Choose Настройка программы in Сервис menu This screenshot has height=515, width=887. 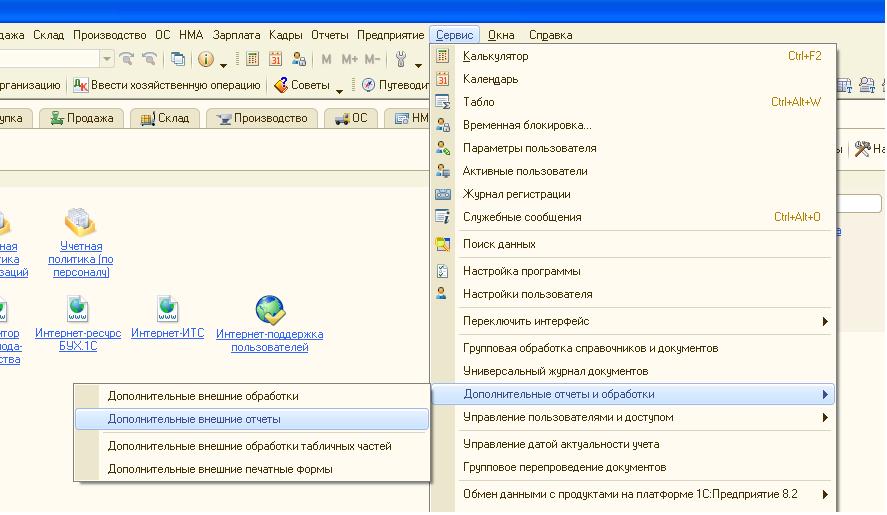(521, 271)
